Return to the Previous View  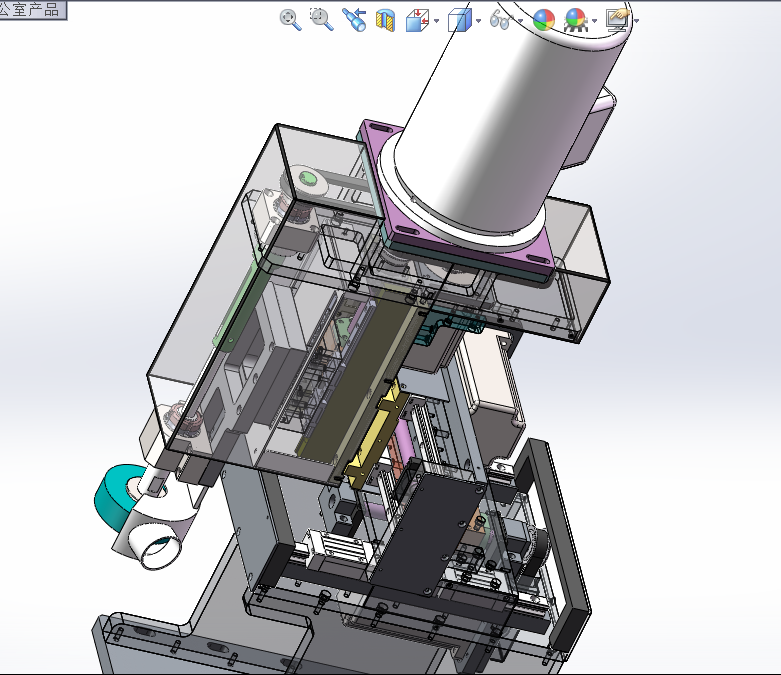(x=354, y=19)
